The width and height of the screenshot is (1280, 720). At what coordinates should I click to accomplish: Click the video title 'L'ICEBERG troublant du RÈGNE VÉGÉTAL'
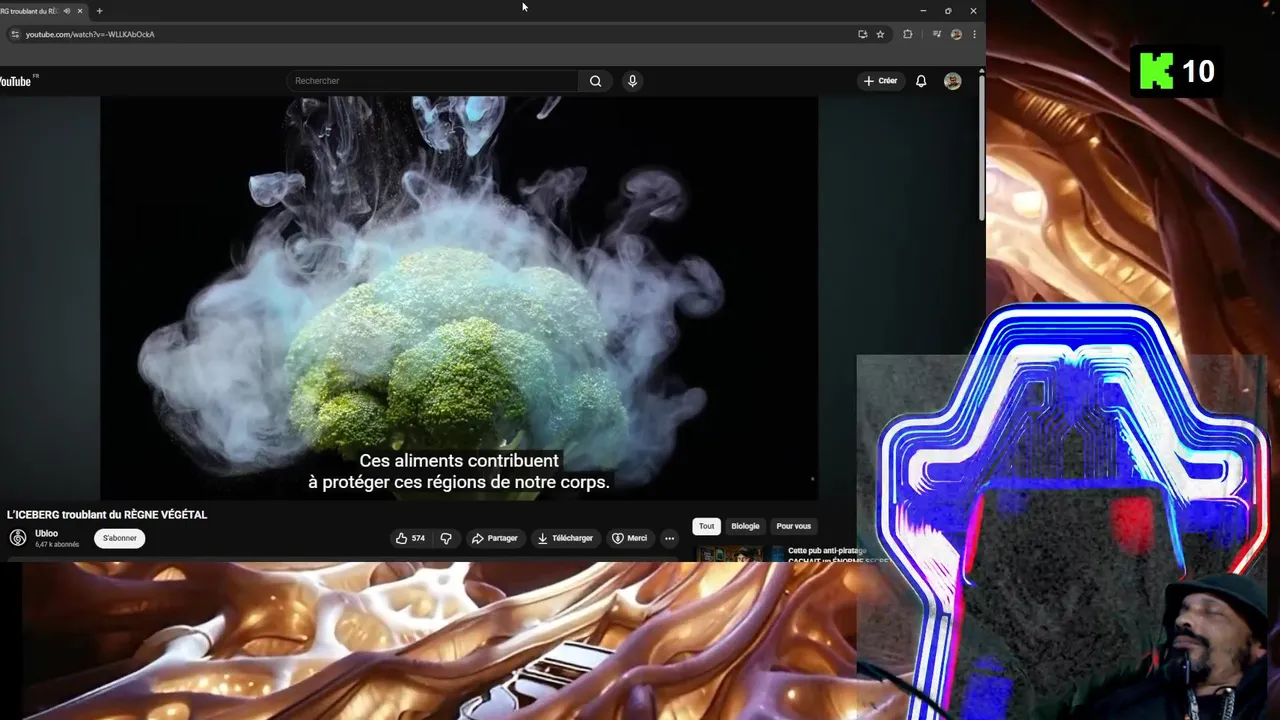tap(107, 515)
